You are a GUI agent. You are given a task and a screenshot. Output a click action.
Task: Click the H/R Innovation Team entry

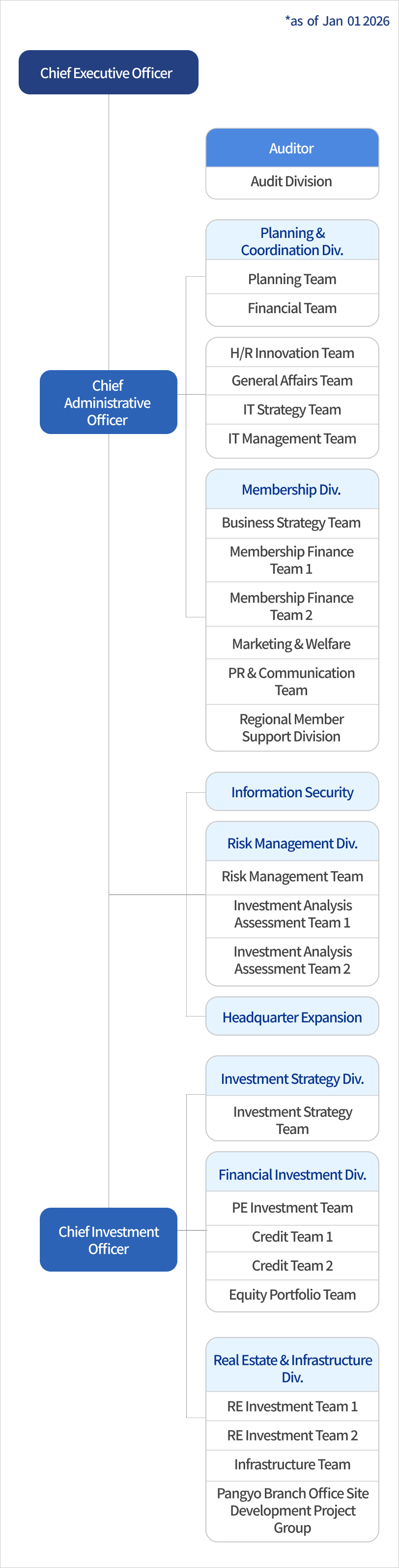click(x=292, y=353)
